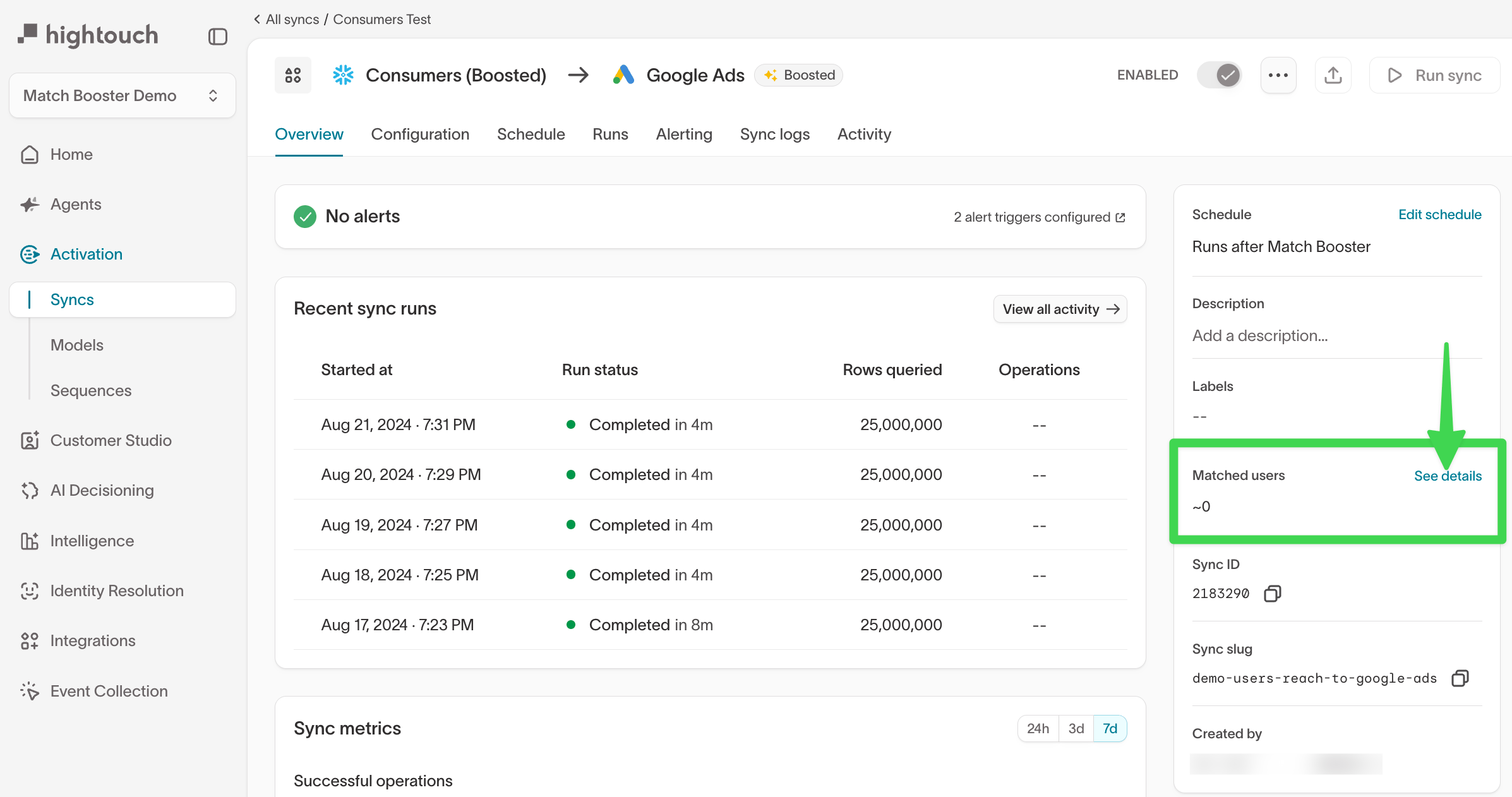Viewport: 1512px width, 797px height.
Task: Click the Google Ads destination logo
Action: coord(623,75)
